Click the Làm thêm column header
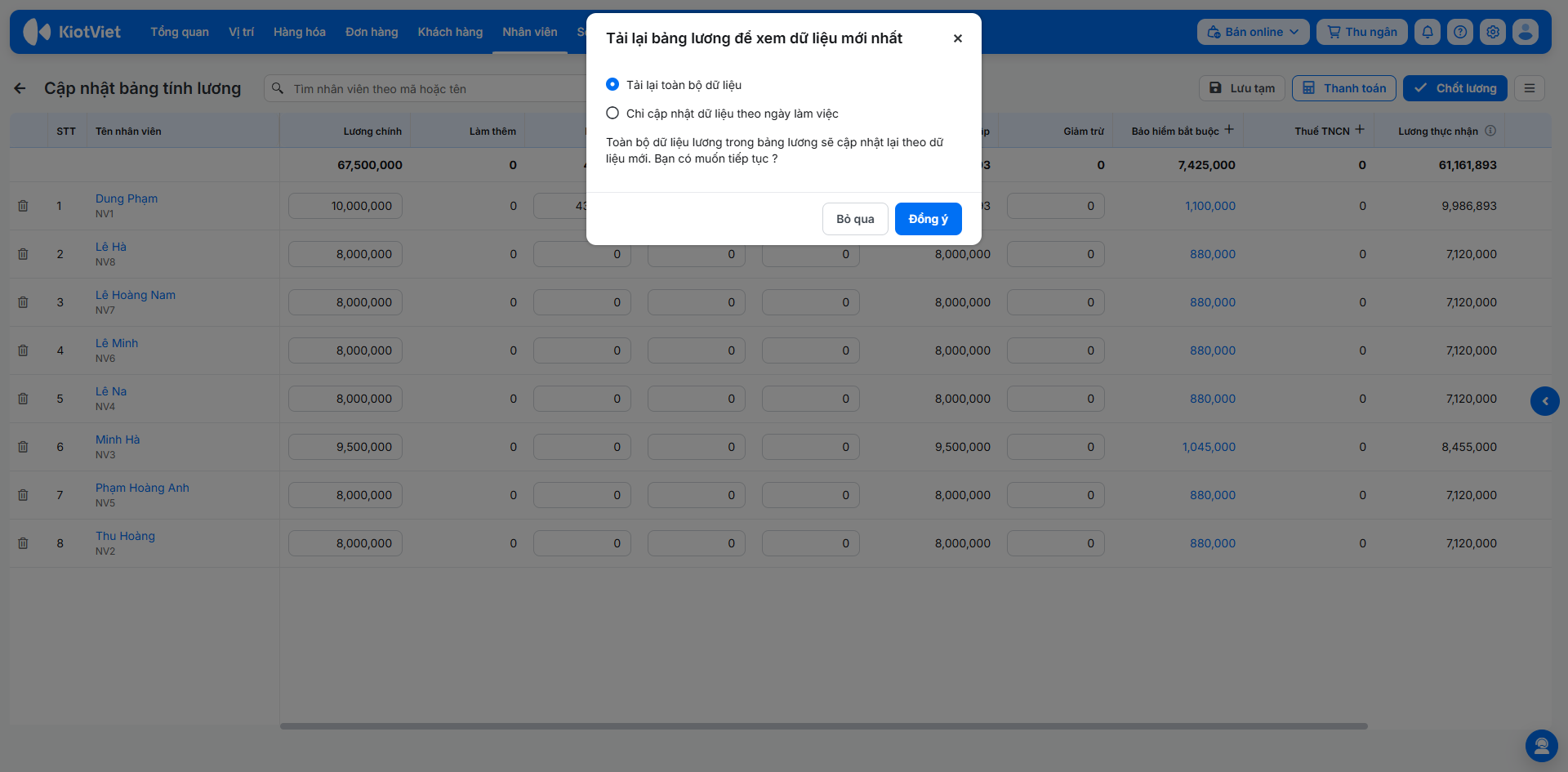This screenshot has height=772, width=1568. tap(492, 132)
